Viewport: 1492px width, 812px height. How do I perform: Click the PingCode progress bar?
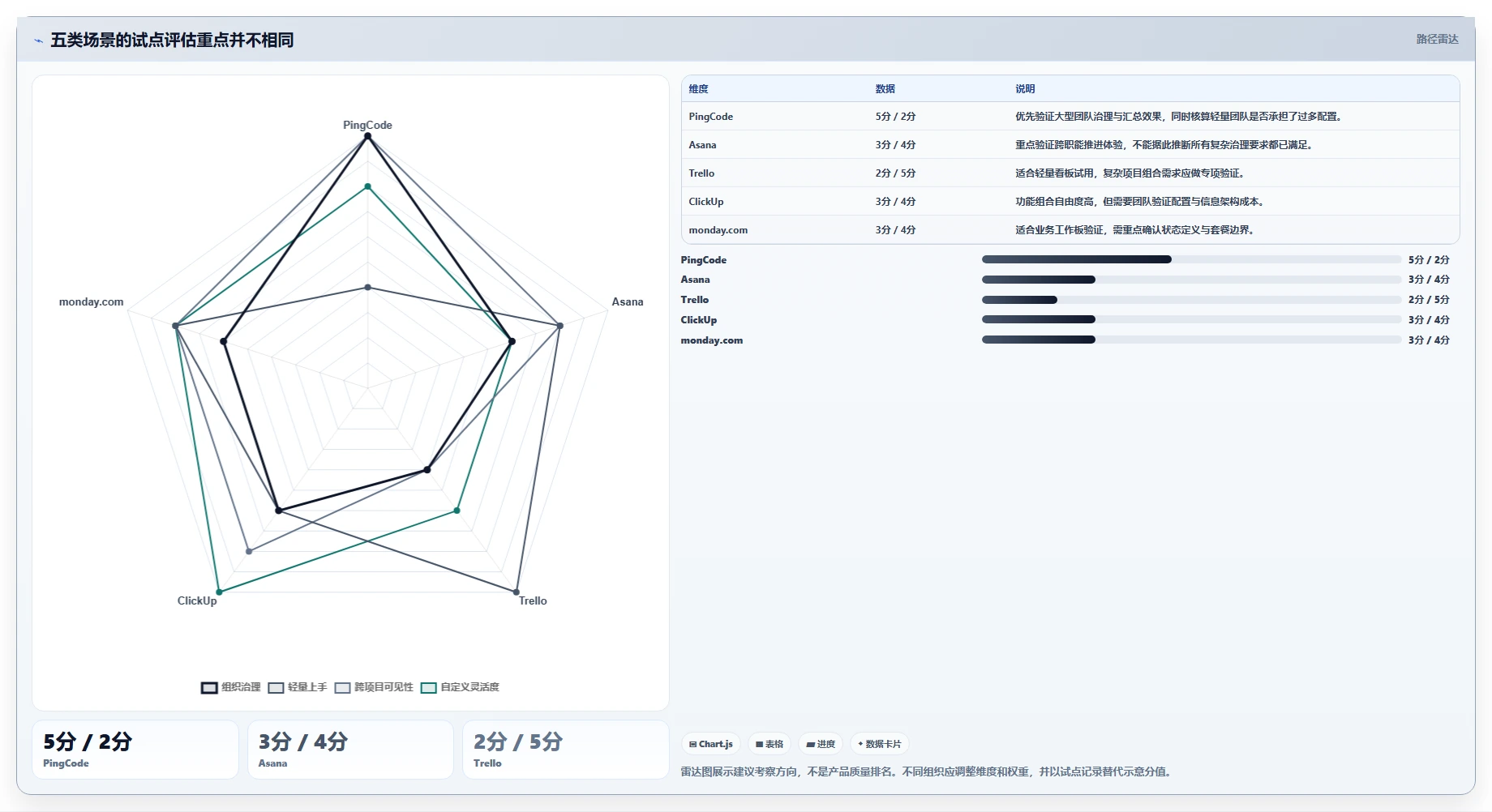coord(1191,259)
